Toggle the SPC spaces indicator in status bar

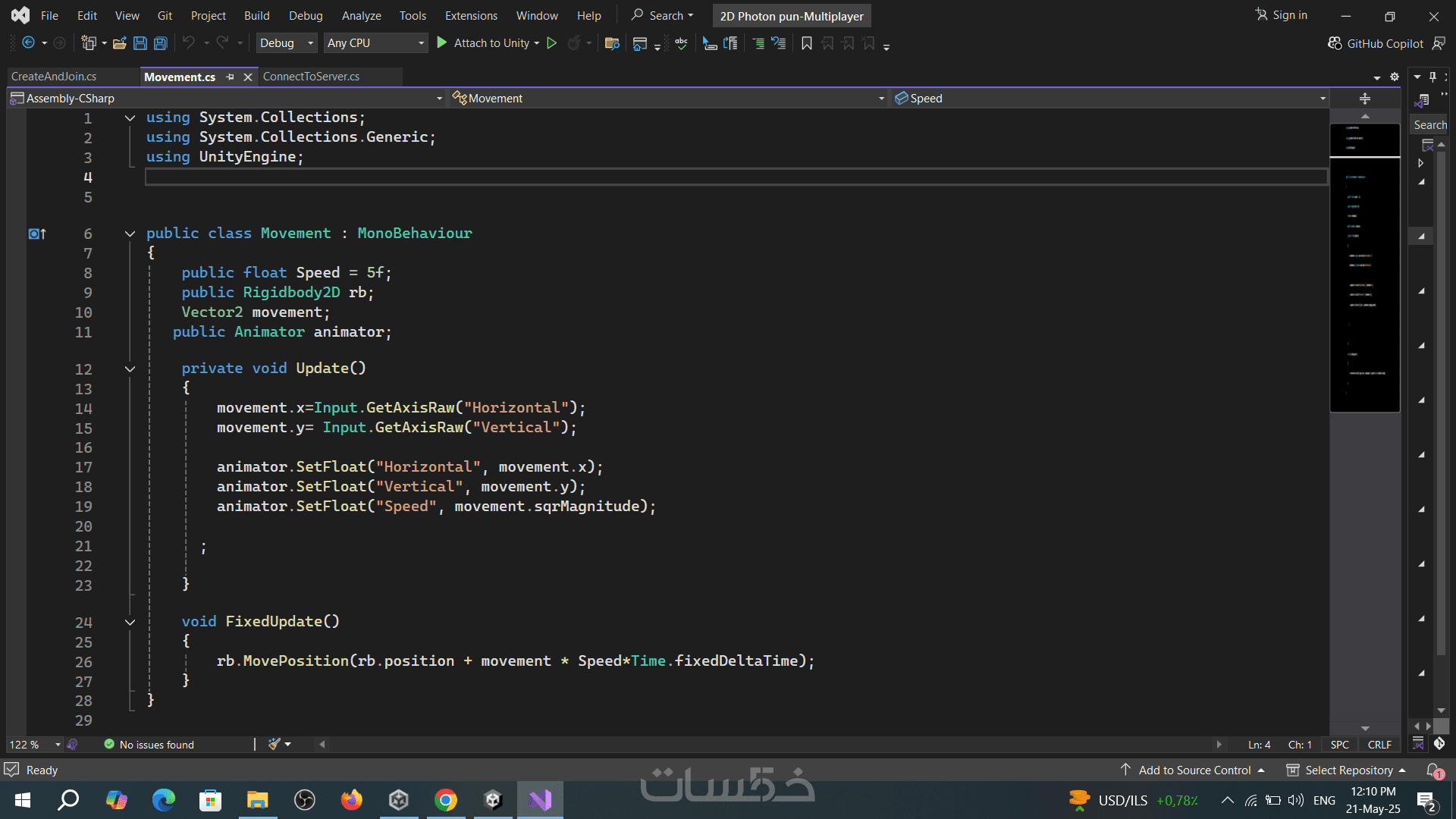click(x=1339, y=745)
